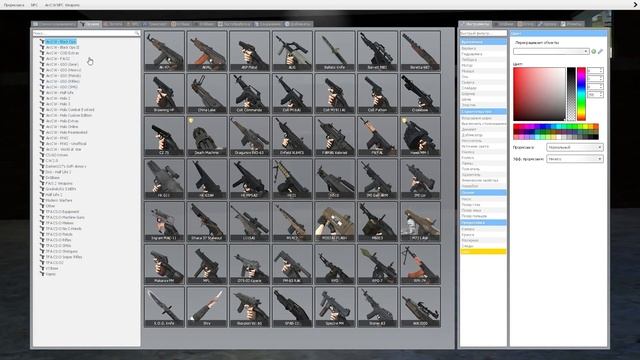Pick the Crossbow weapon icon
640x360 pixels.
pyautogui.click(x=420, y=93)
